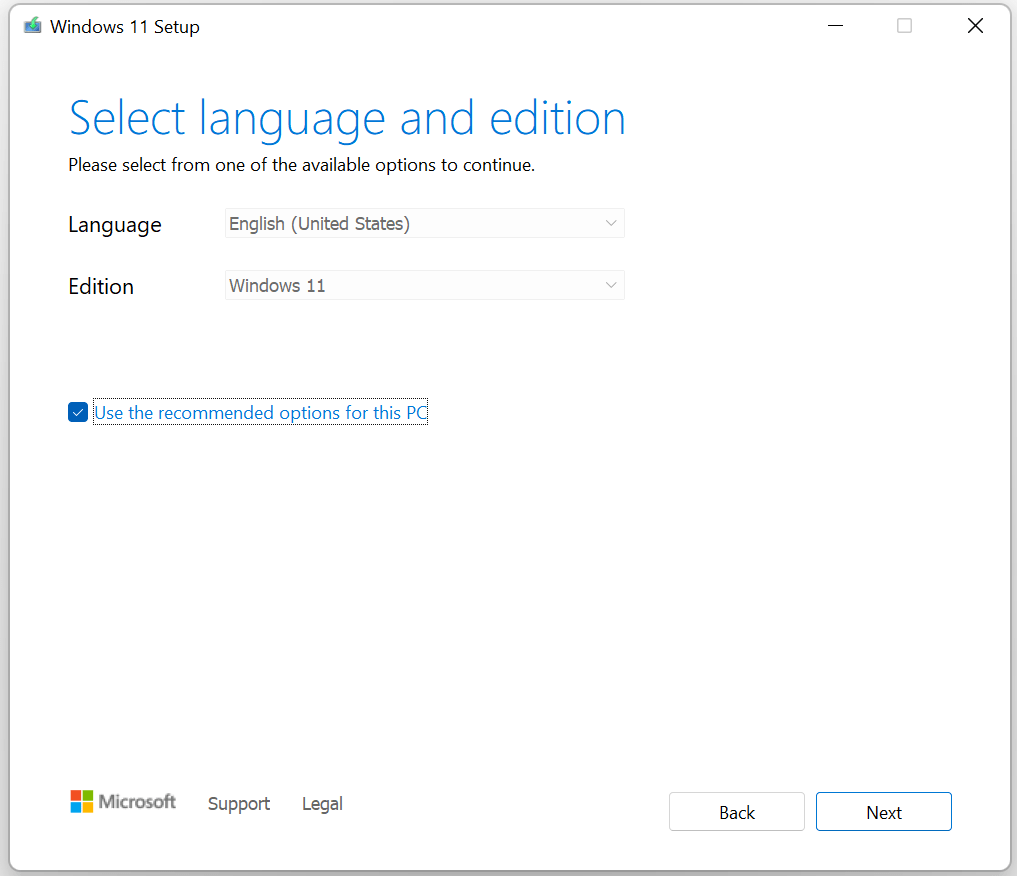Click the Windows 11 edition field
The image size is (1017, 876).
click(424, 285)
